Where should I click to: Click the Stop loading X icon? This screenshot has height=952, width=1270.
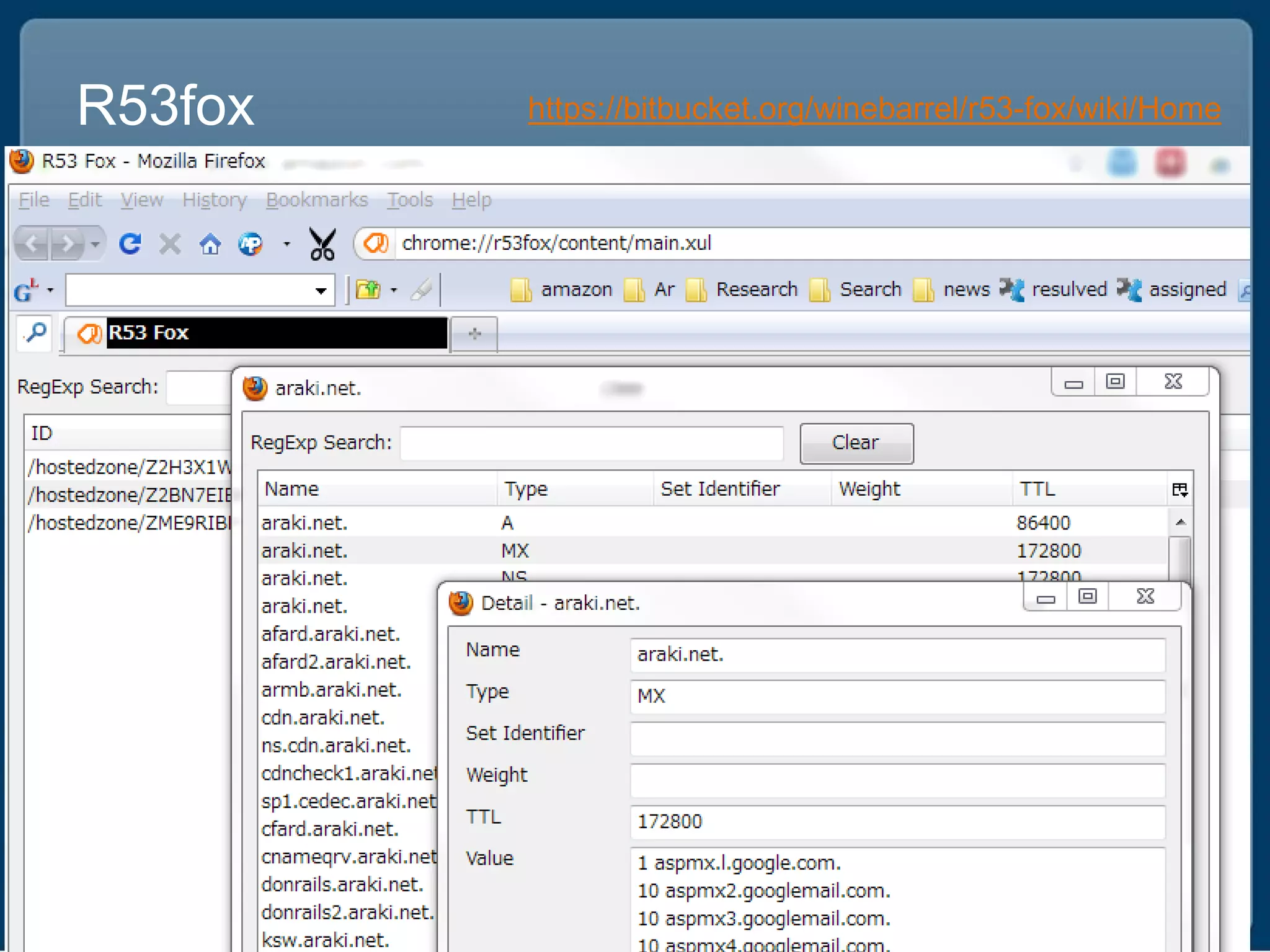click(x=170, y=244)
